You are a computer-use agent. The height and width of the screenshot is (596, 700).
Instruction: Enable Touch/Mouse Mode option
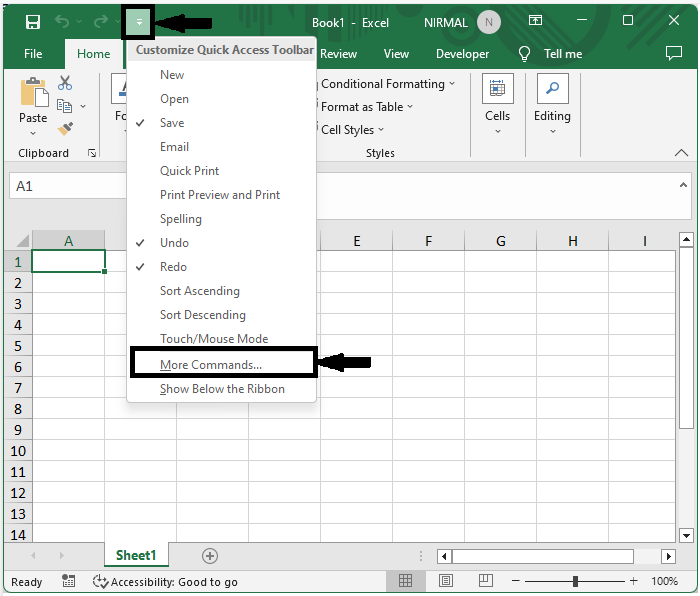point(221,338)
